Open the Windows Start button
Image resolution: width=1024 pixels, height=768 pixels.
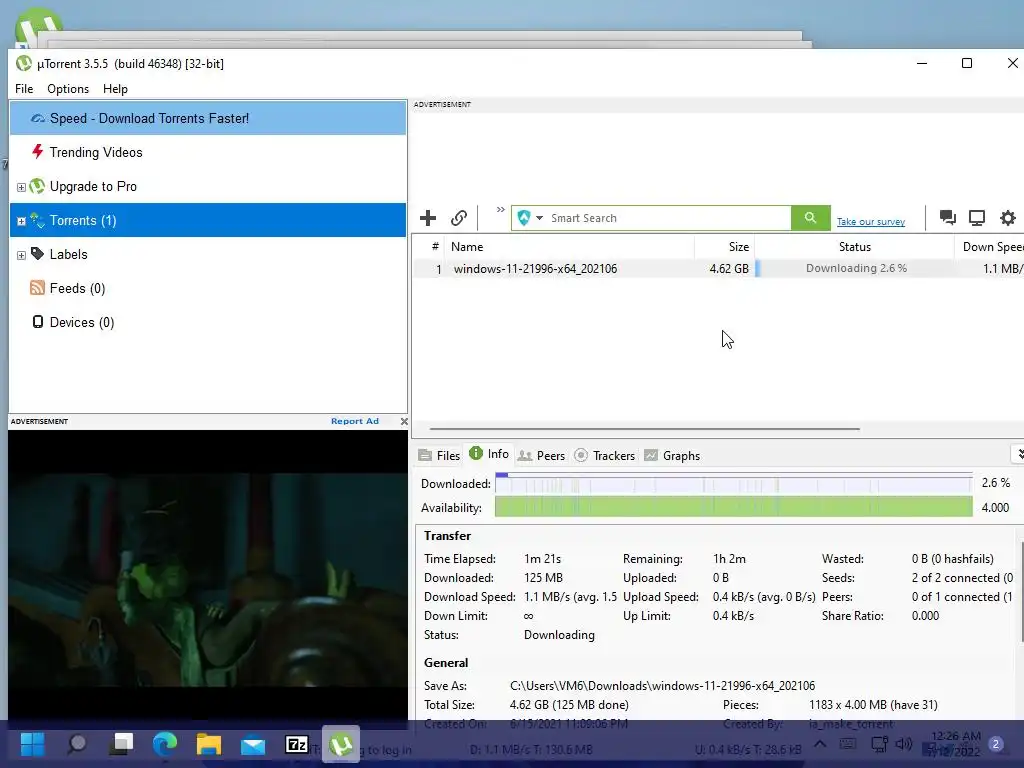pyautogui.click(x=32, y=744)
